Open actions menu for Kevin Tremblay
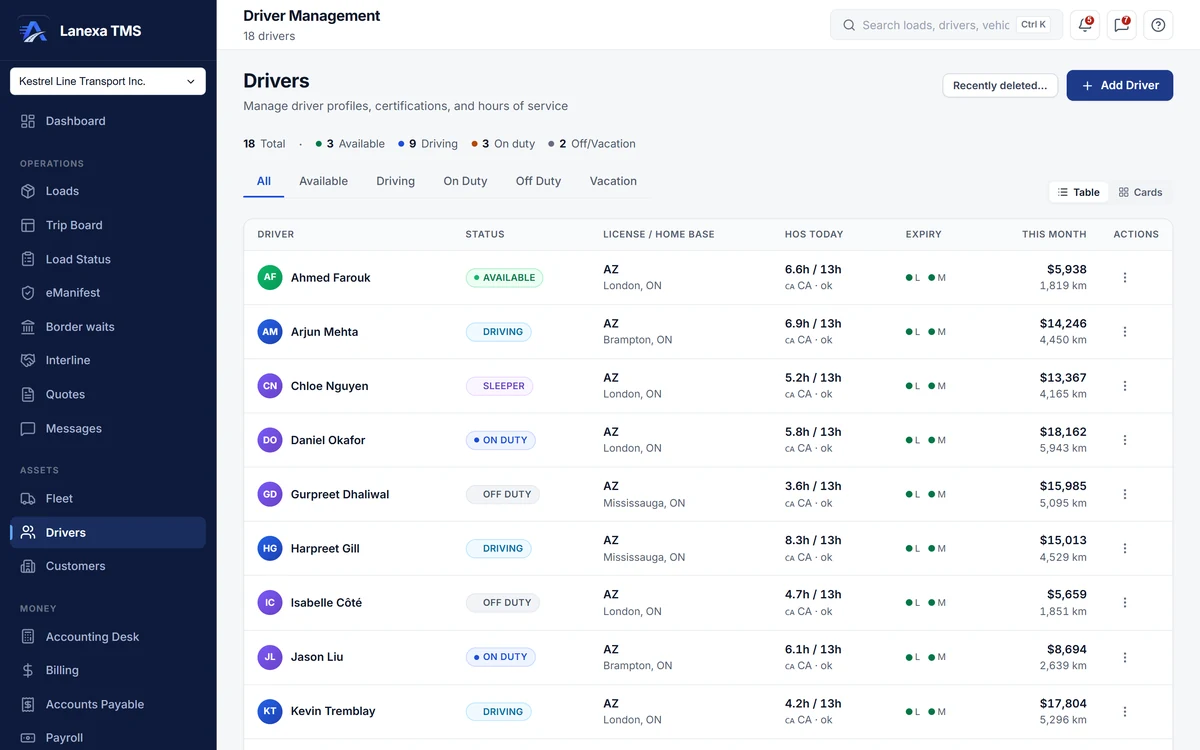This screenshot has width=1200, height=750. (x=1125, y=711)
